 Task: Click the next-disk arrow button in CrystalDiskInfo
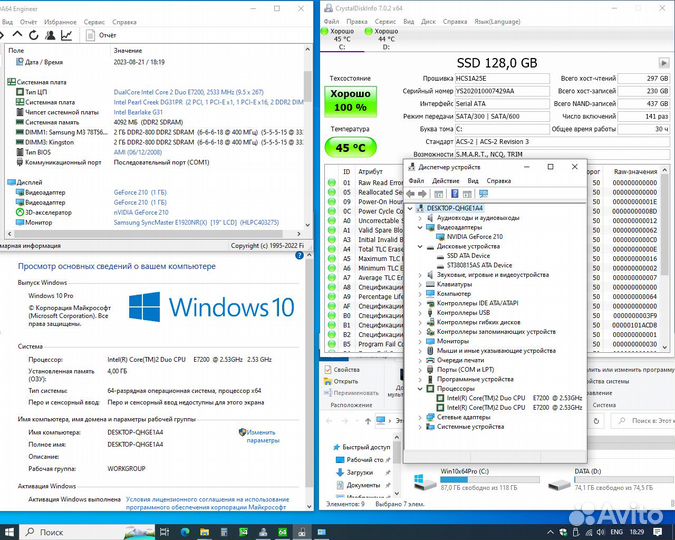[x=664, y=63]
